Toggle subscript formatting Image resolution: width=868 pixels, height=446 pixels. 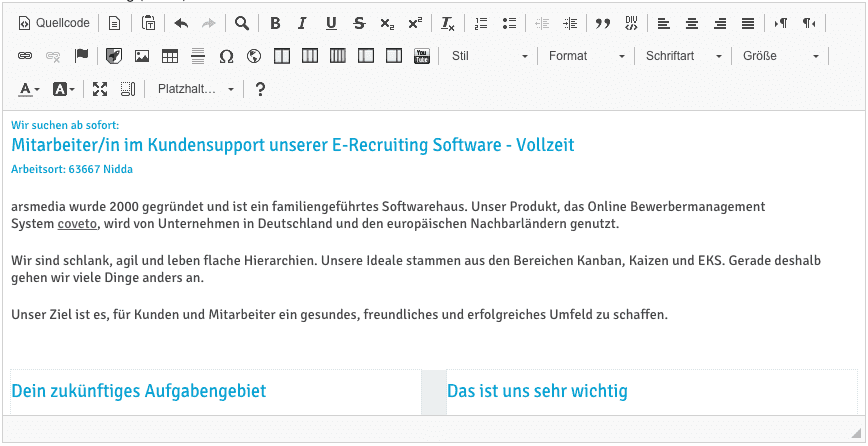[387, 23]
